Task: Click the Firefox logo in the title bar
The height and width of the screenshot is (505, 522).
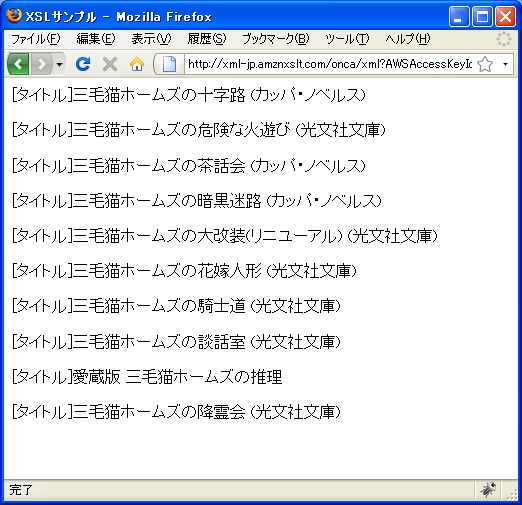Action: [14, 15]
